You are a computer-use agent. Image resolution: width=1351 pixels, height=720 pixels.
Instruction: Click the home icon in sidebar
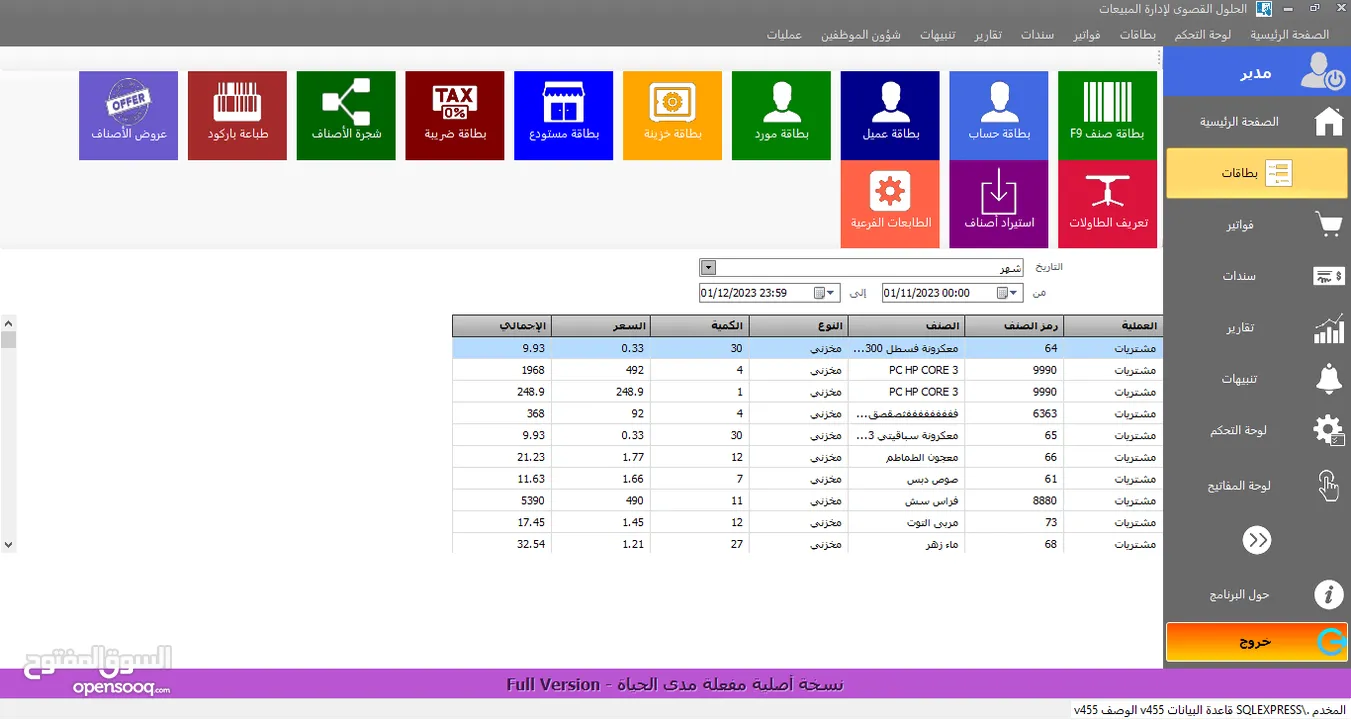pos(1328,122)
